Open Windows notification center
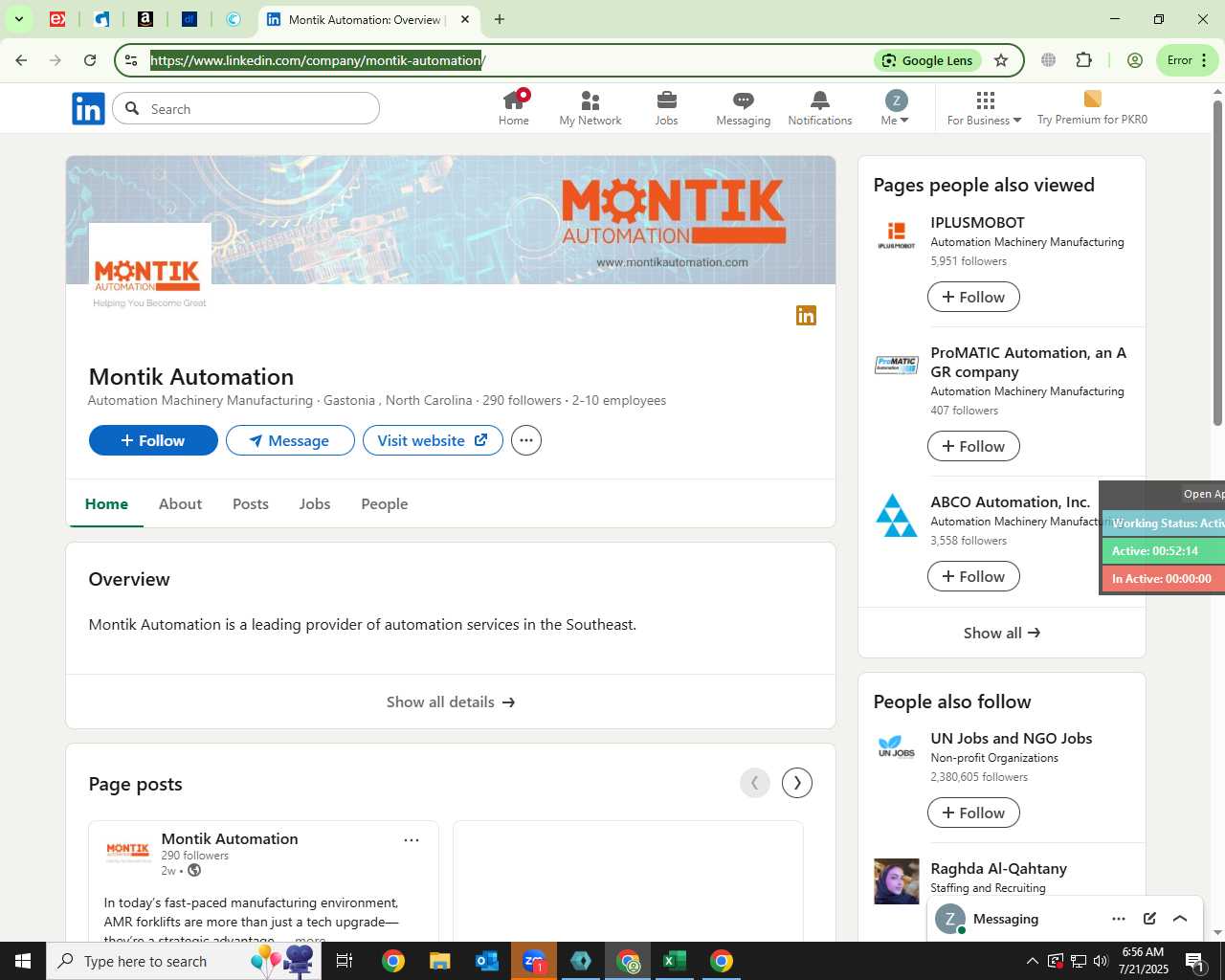This screenshot has width=1225, height=980. 1195,961
